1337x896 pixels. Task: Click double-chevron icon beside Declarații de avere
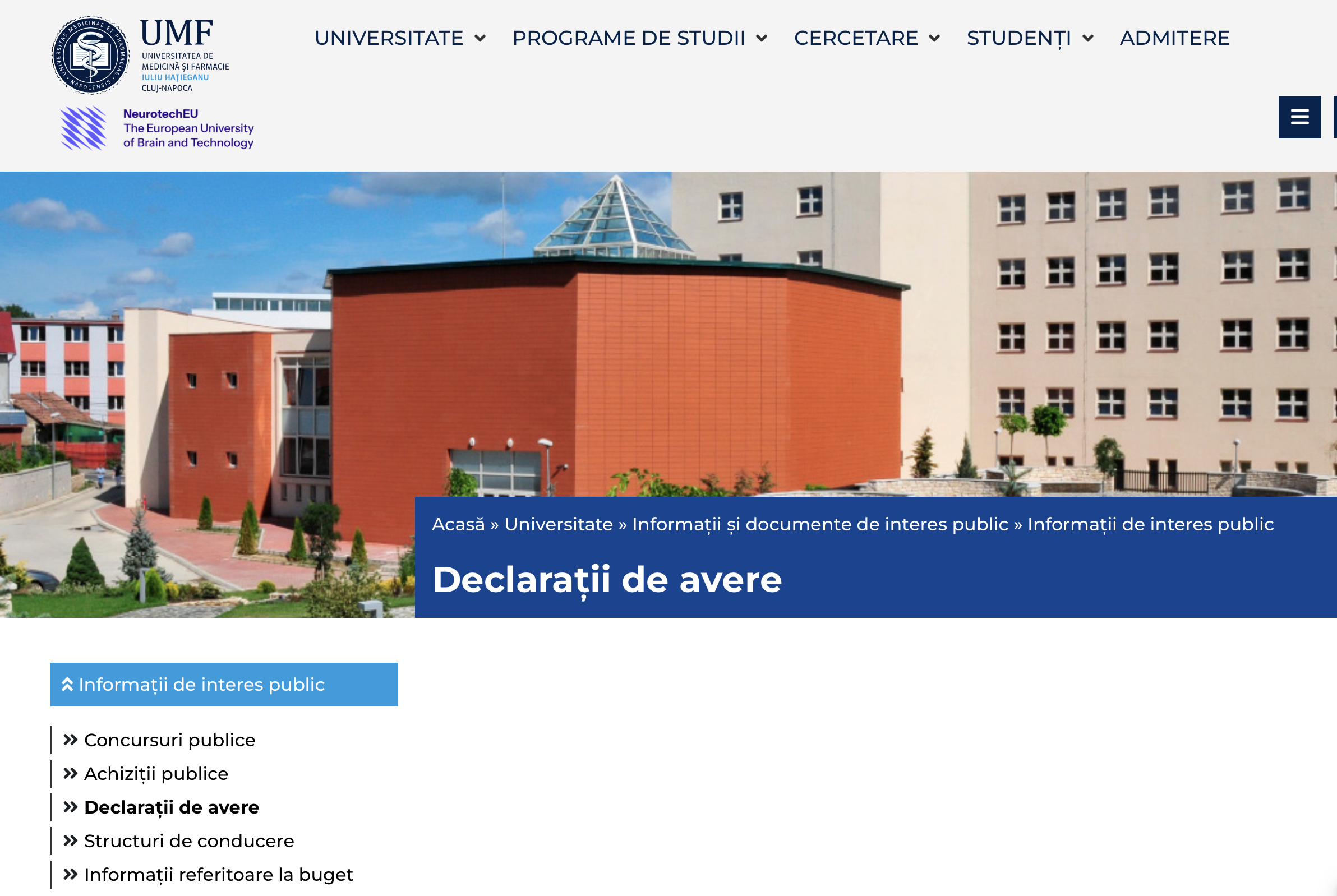tap(70, 807)
